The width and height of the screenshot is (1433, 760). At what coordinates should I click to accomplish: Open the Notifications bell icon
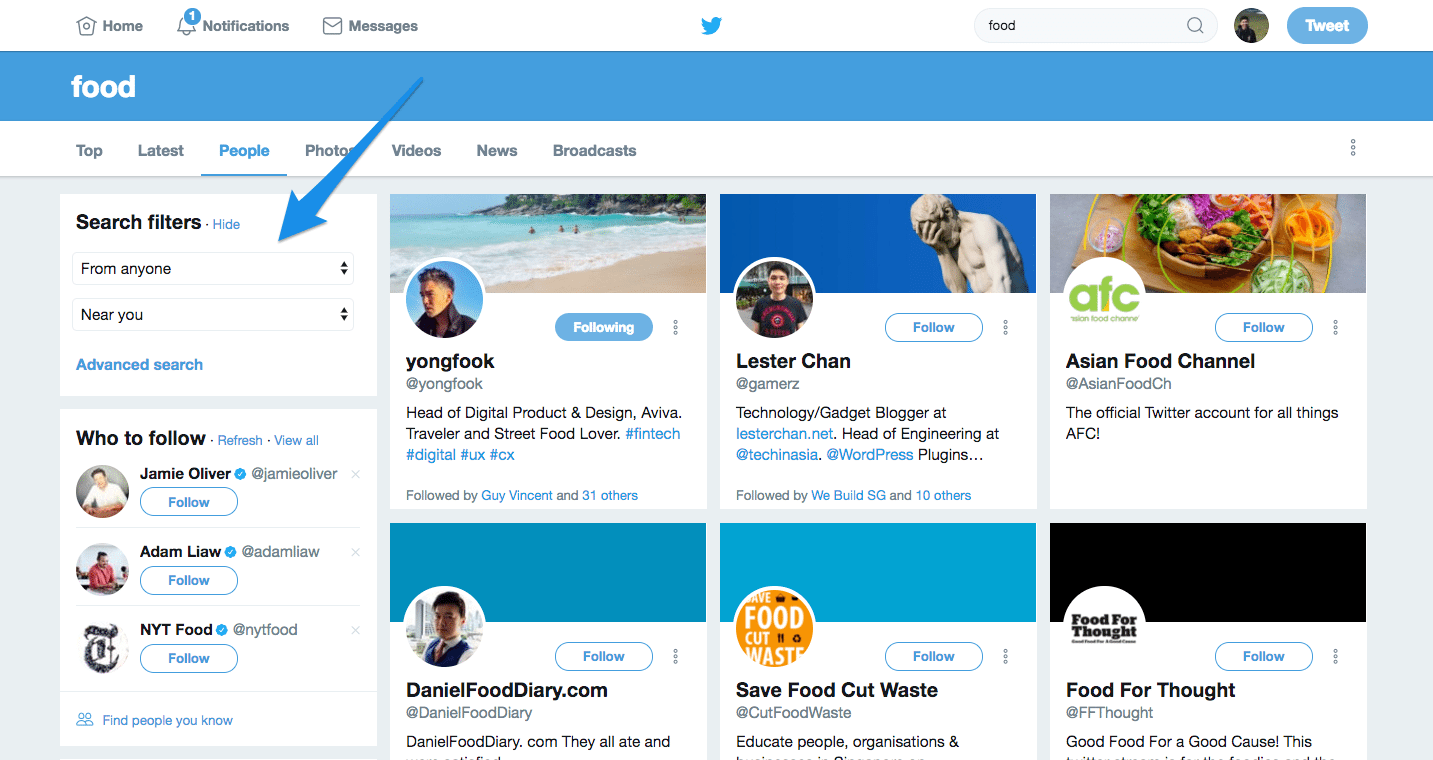186,25
